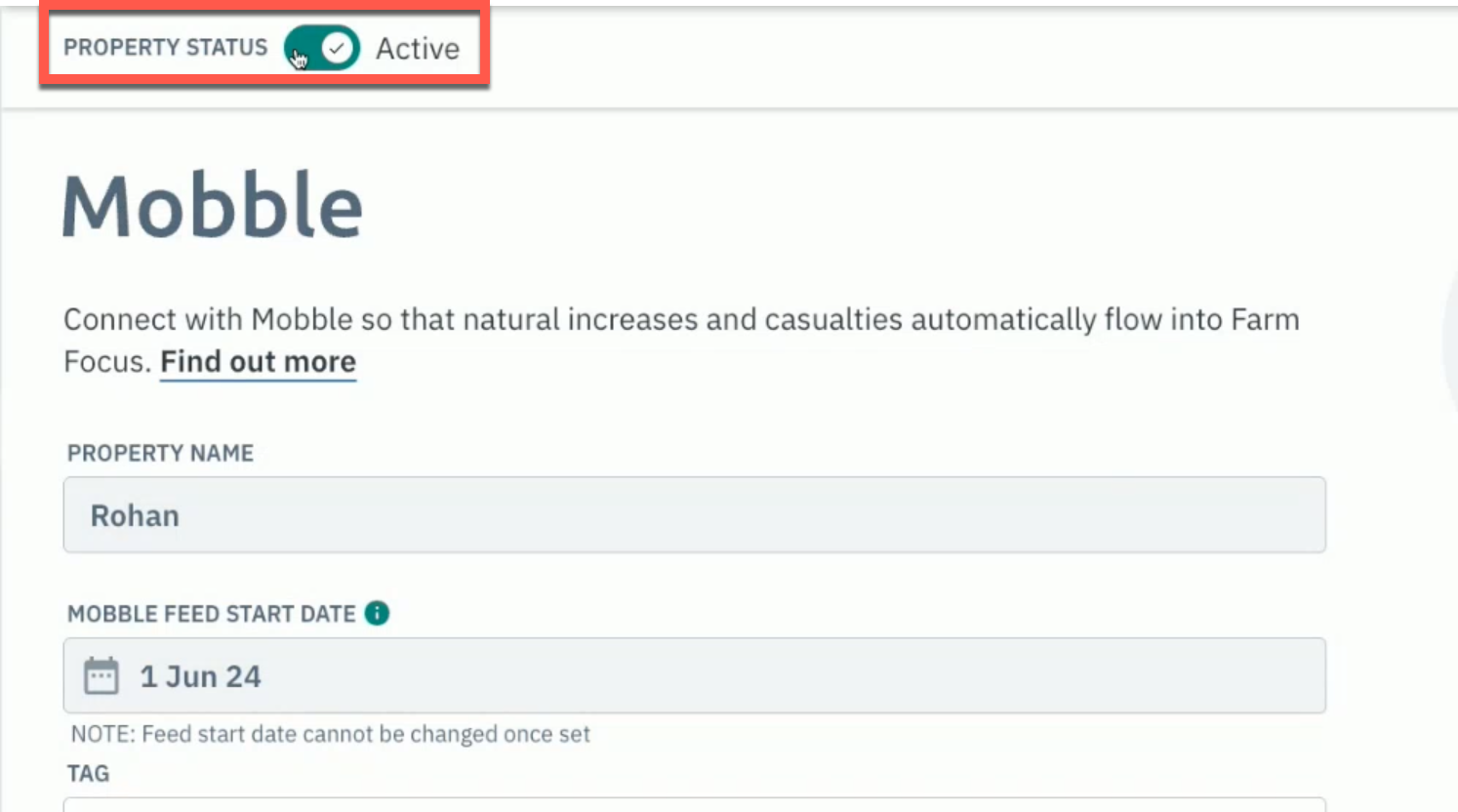Click empty area of the feed start date box
This screenshot has height=812, width=1458.
790,675
